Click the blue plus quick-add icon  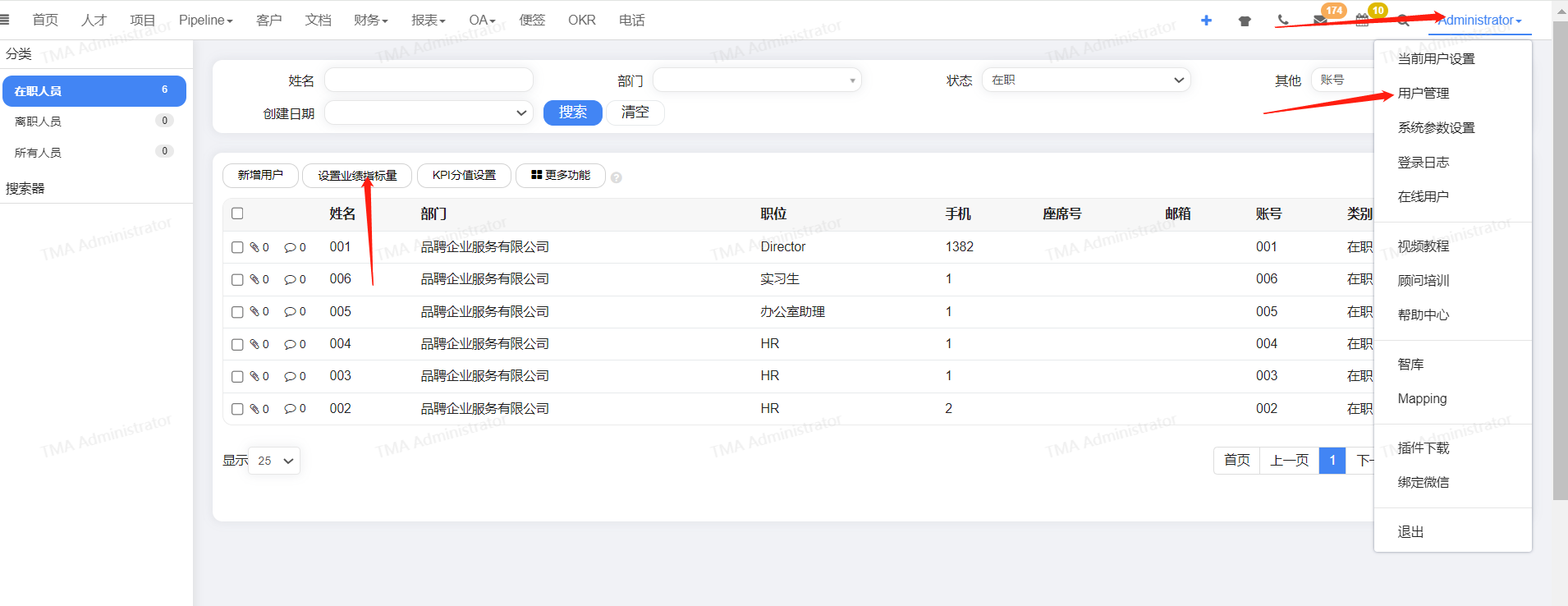tap(1206, 21)
